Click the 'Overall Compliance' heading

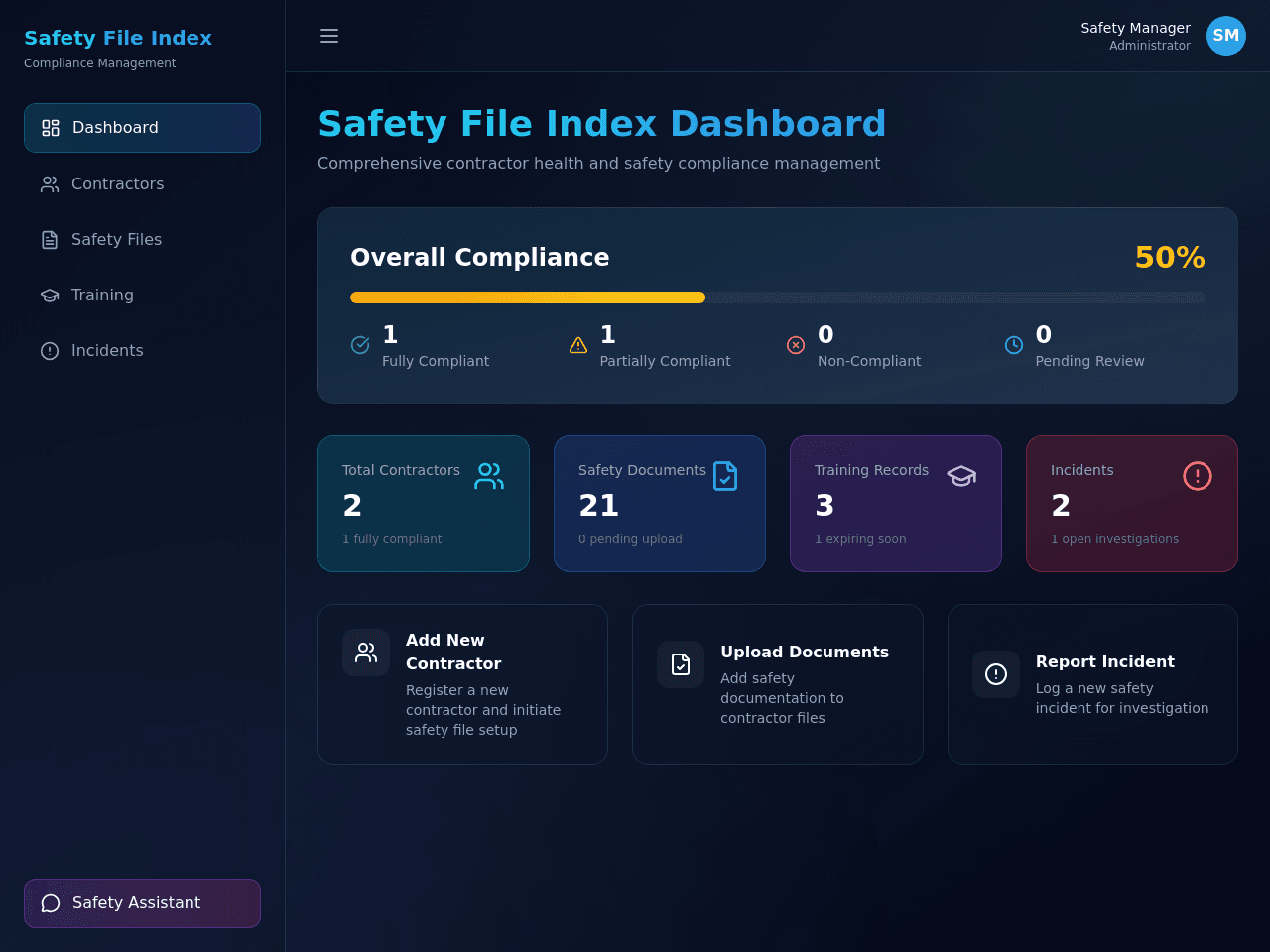point(480,258)
